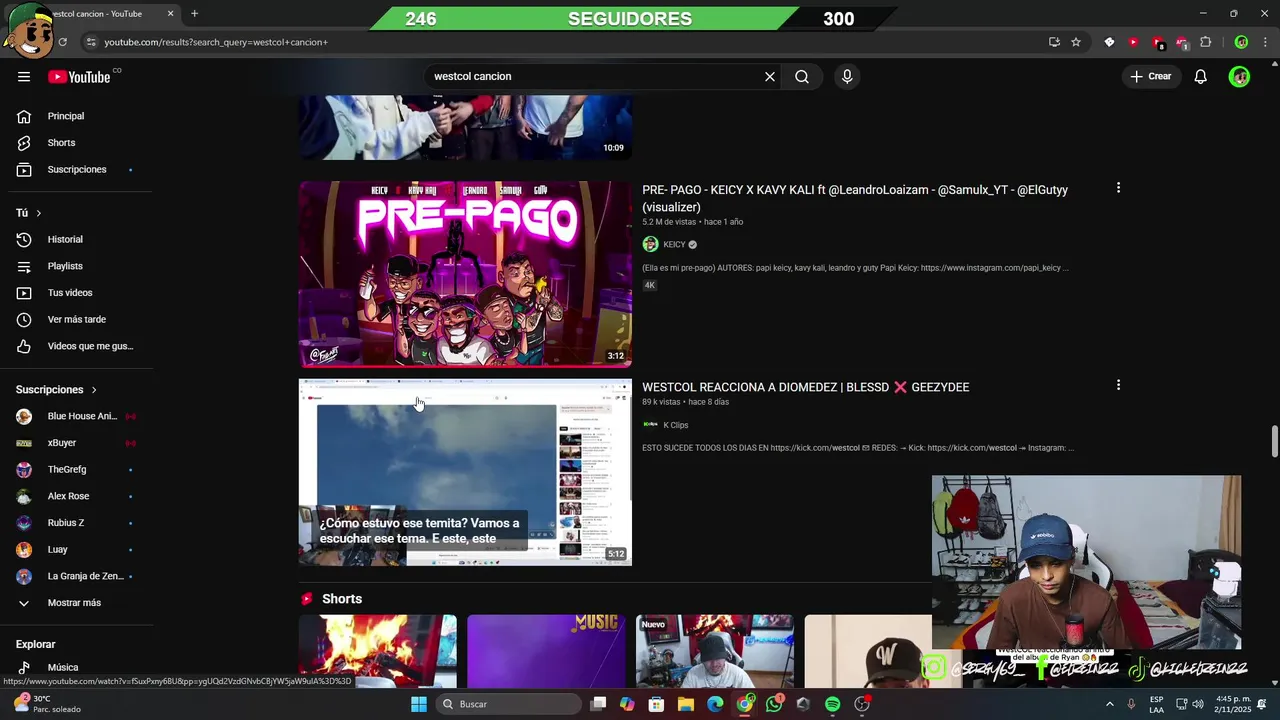The image size is (1280, 720).
Task: Open the KEICY channel link
Action: (674, 245)
